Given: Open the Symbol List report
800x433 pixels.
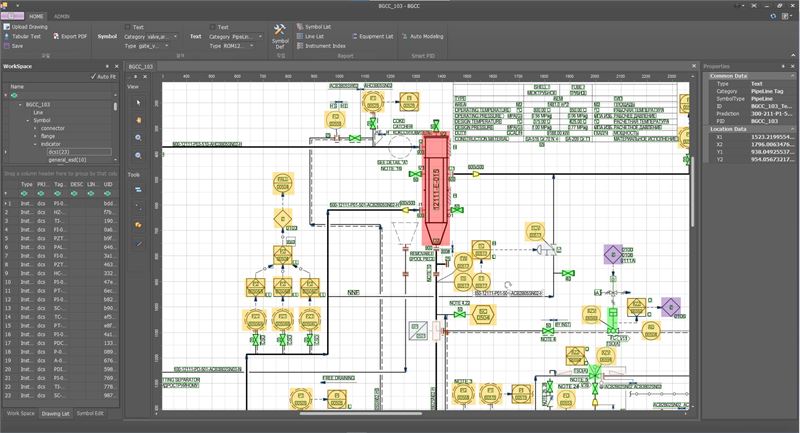Looking at the screenshot, I should tap(314, 27).
